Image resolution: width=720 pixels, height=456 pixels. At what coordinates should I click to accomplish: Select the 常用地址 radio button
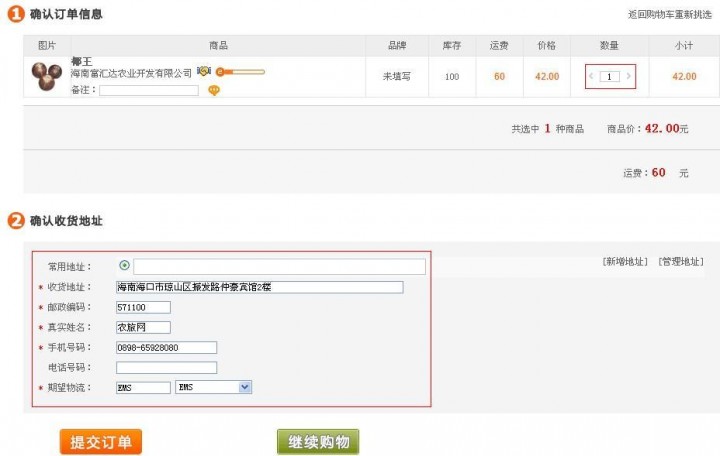coord(124,266)
